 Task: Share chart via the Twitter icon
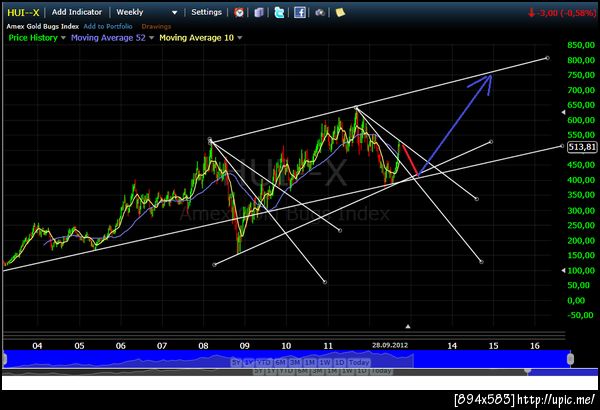(x=279, y=13)
